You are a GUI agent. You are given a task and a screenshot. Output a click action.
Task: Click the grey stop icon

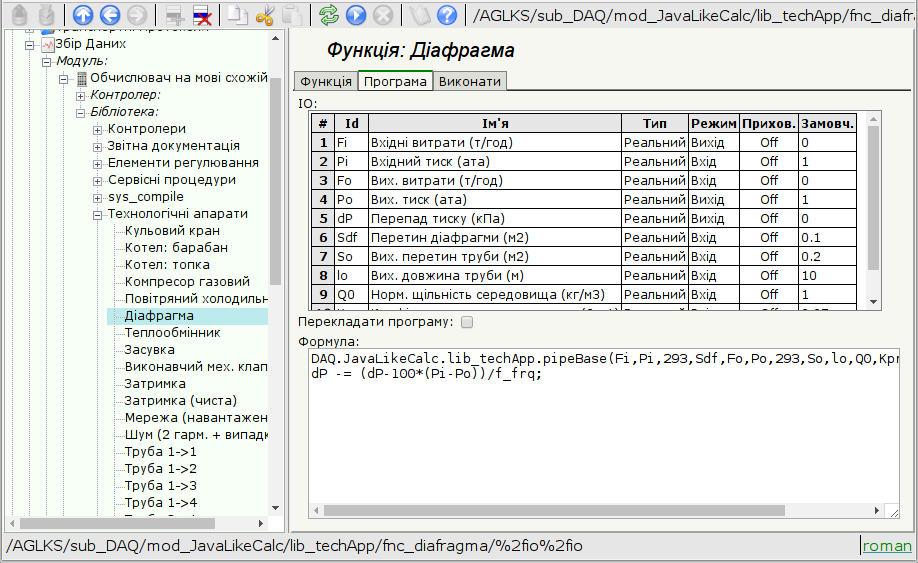383,15
